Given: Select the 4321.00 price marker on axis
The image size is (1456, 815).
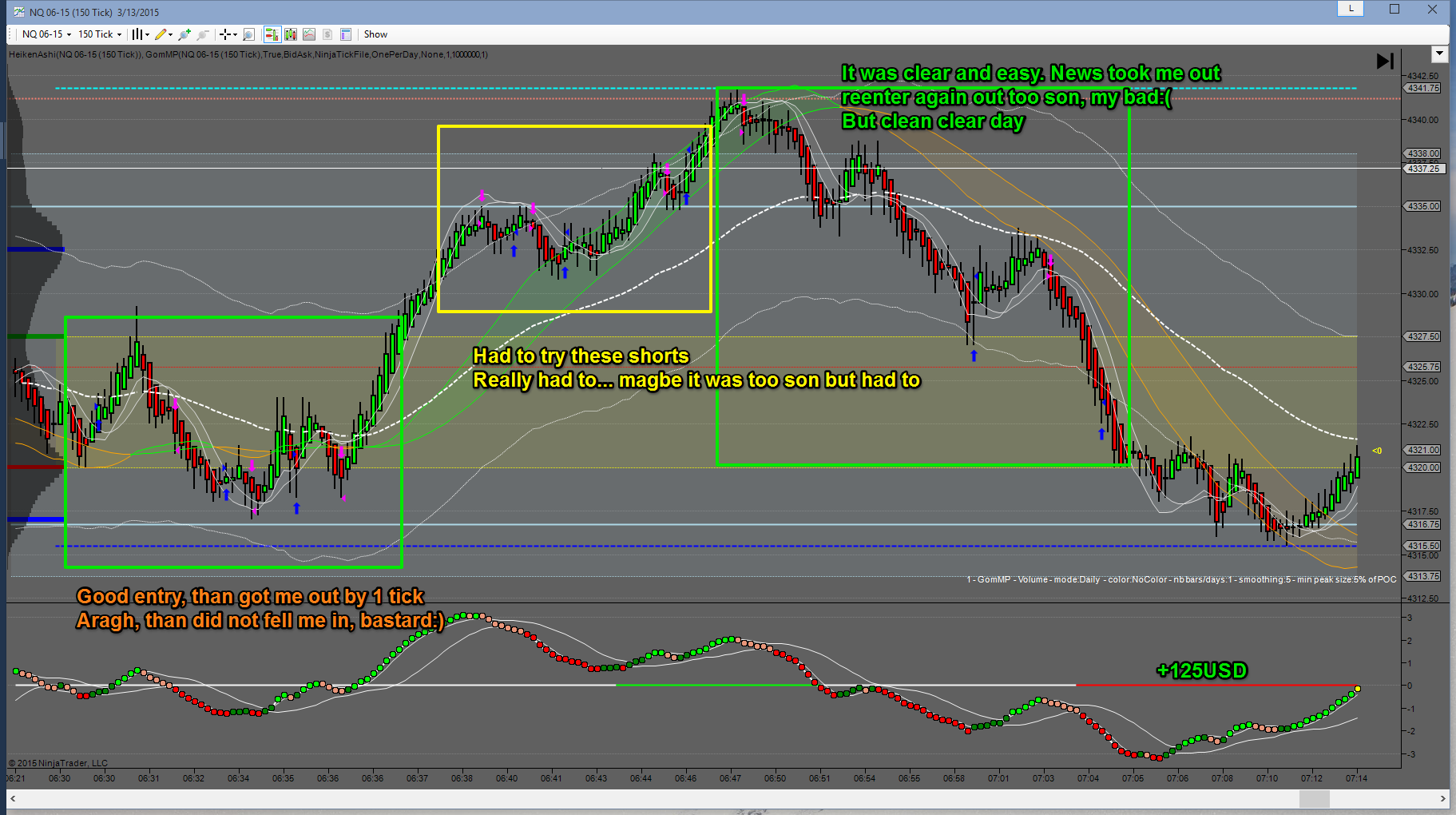Looking at the screenshot, I should pyautogui.click(x=1423, y=450).
